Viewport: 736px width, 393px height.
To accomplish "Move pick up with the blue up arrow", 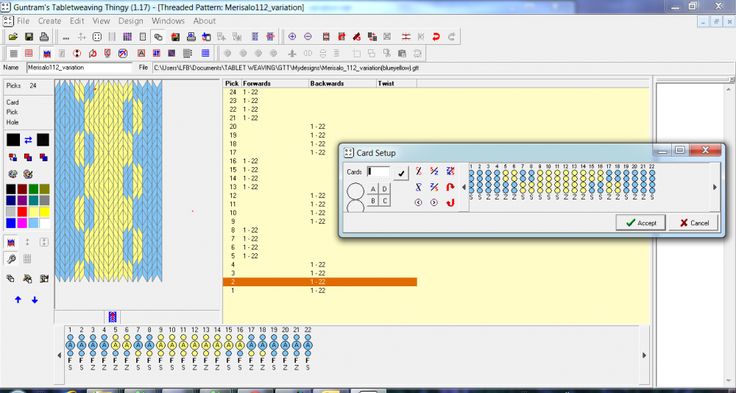I will click(18, 300).
